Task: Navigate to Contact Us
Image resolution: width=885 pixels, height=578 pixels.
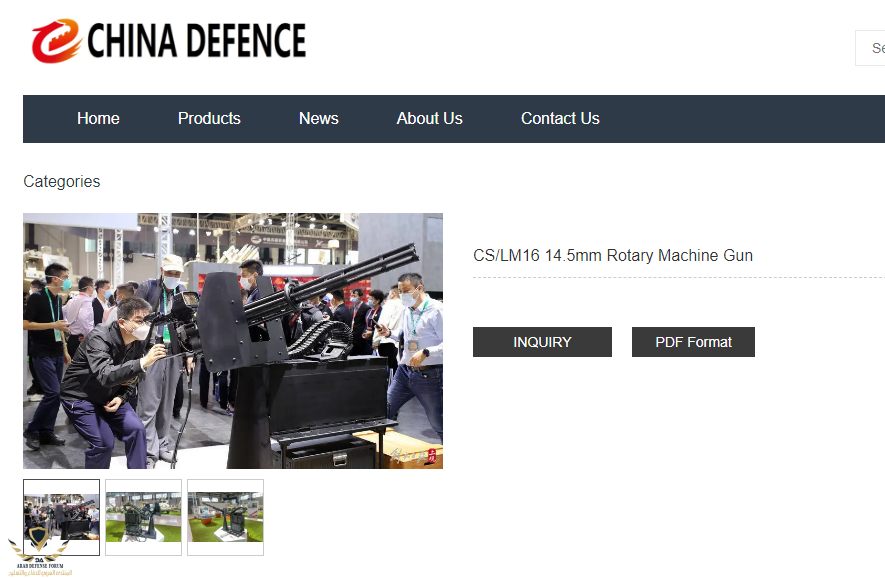Action: point(560,118)
